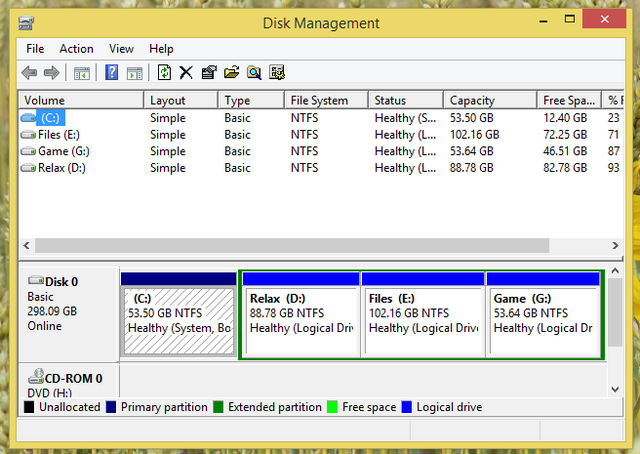The height and width of the screenshot is (454, 640).
Task: Sort by the Status column header
Action: pos(406,100)
